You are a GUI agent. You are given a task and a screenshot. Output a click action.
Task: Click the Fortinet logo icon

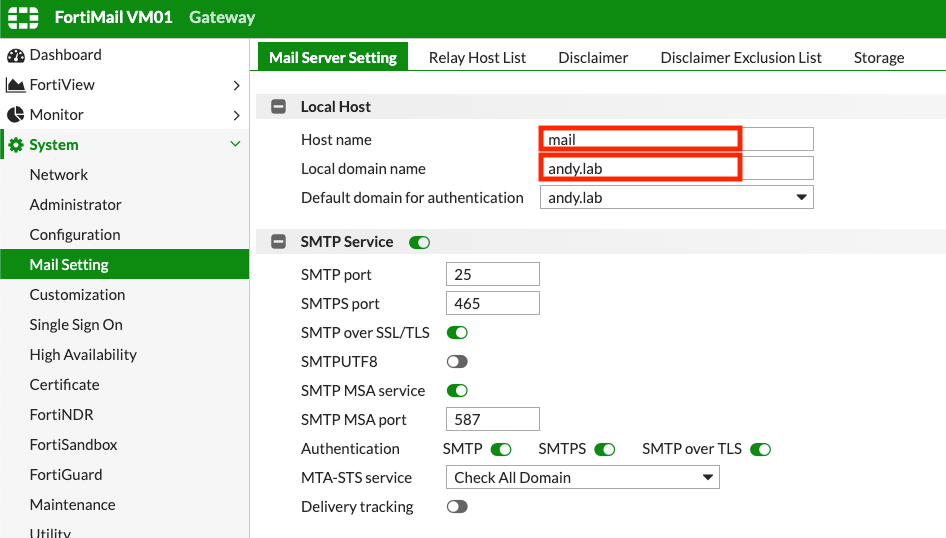[23, 17]
